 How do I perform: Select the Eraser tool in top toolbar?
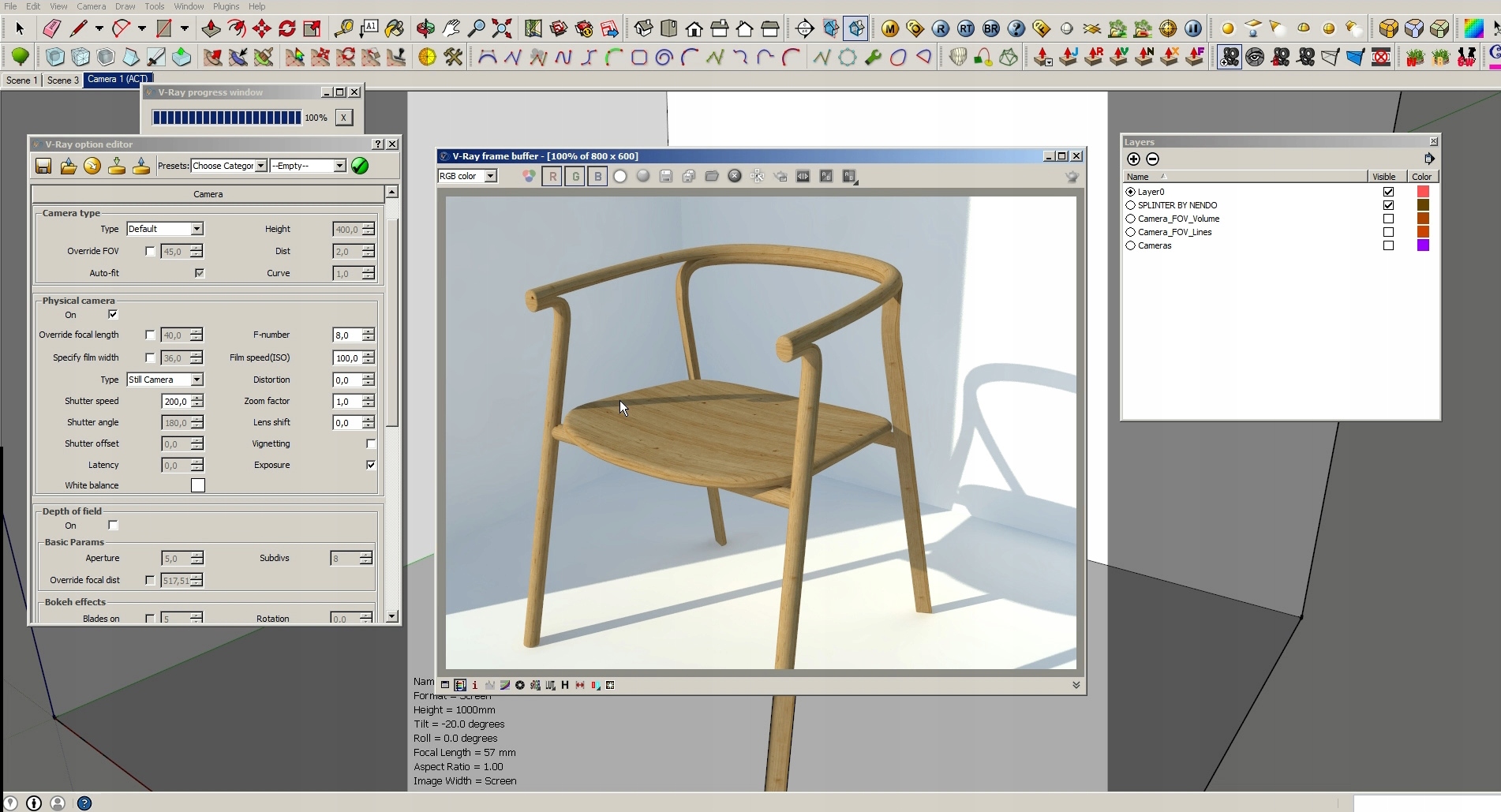click(51, 29)
